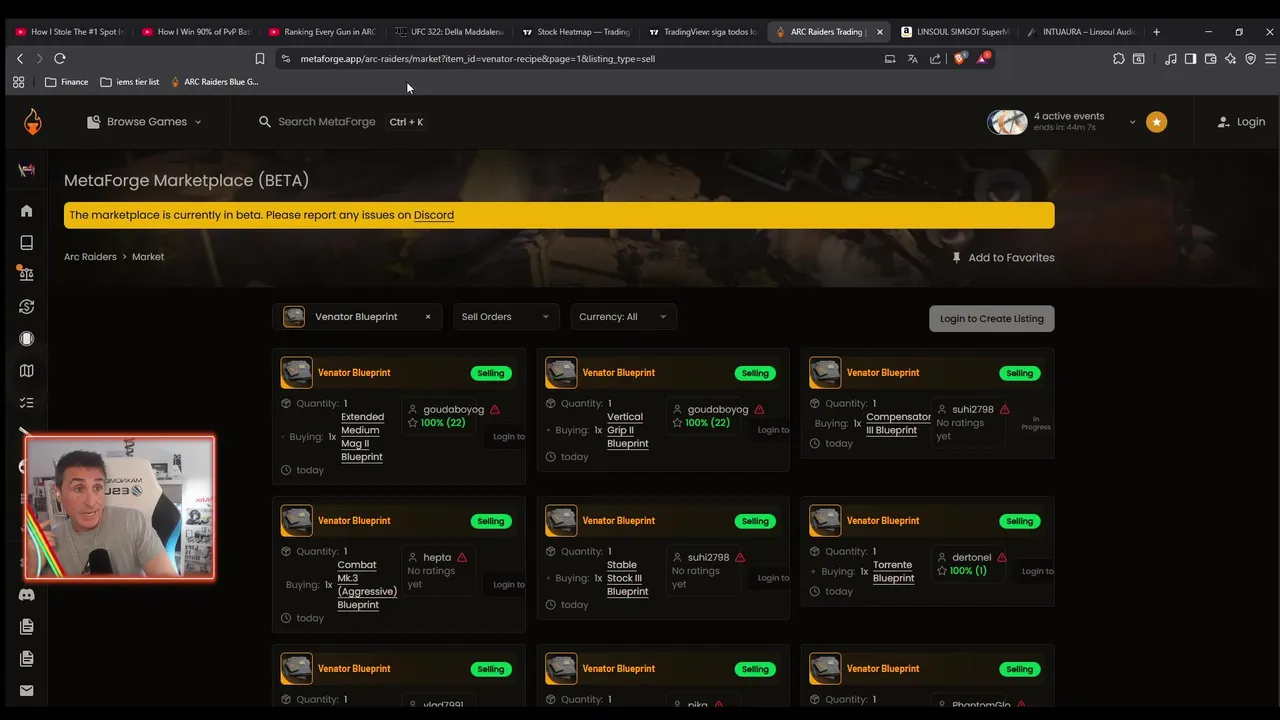
Task: Switch to the Stock Heatmap tab
Action: 575,32
